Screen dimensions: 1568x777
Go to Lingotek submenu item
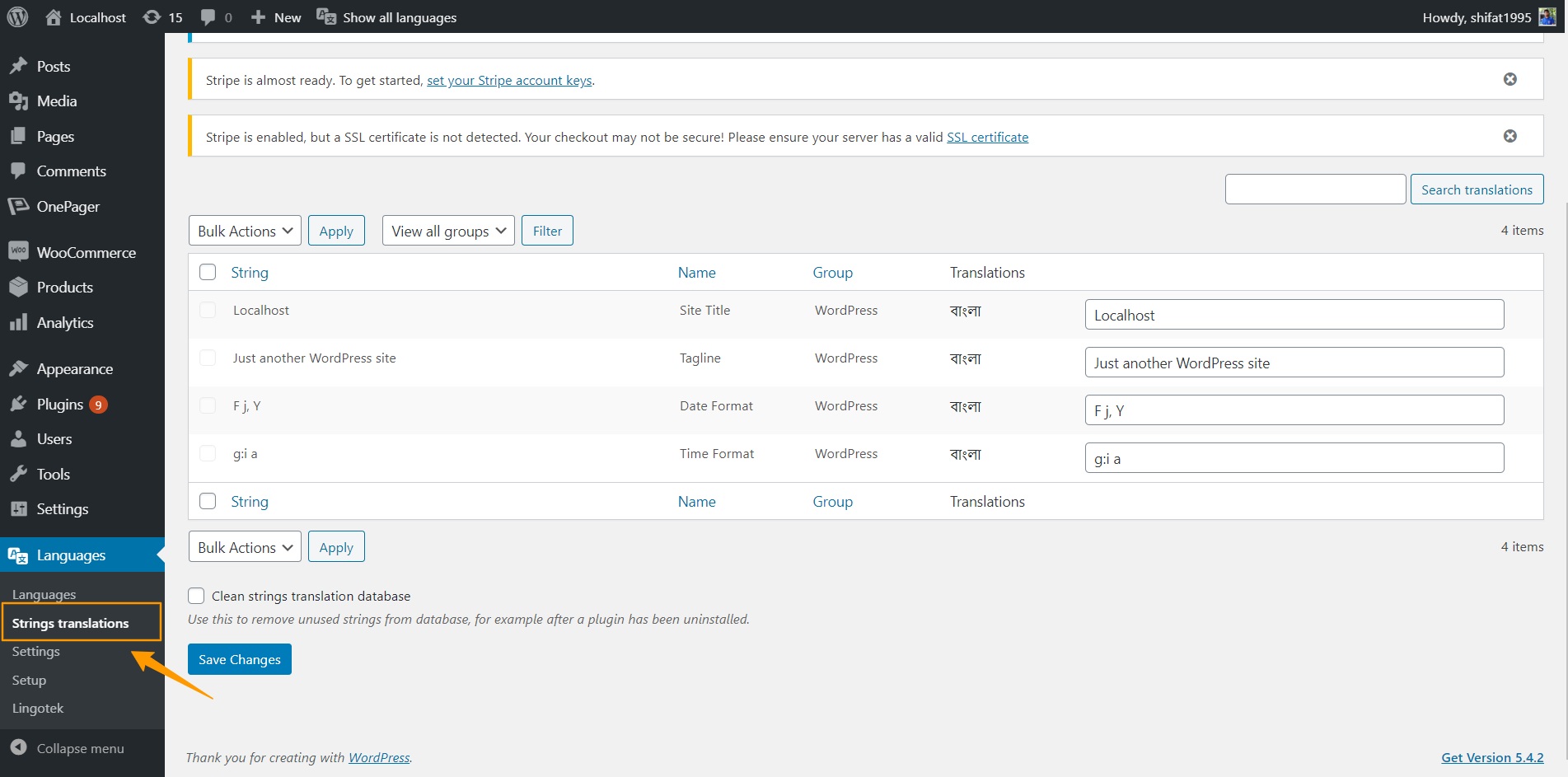coord(38,708)
